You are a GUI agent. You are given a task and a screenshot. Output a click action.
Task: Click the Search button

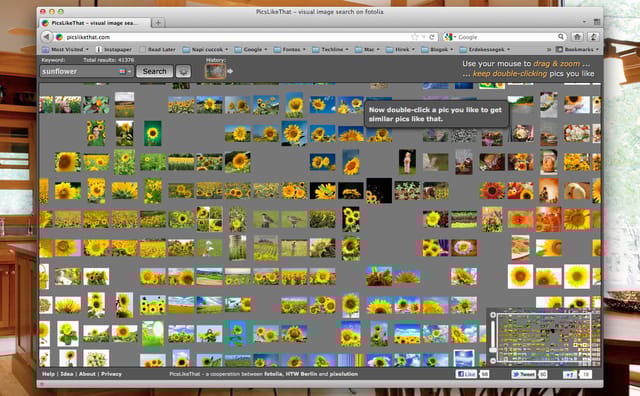pos(154,71)
